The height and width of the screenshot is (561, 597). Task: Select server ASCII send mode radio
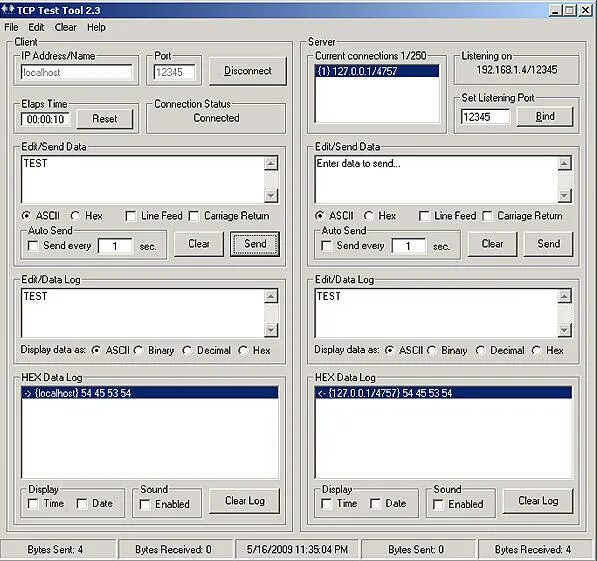(319, 216)
